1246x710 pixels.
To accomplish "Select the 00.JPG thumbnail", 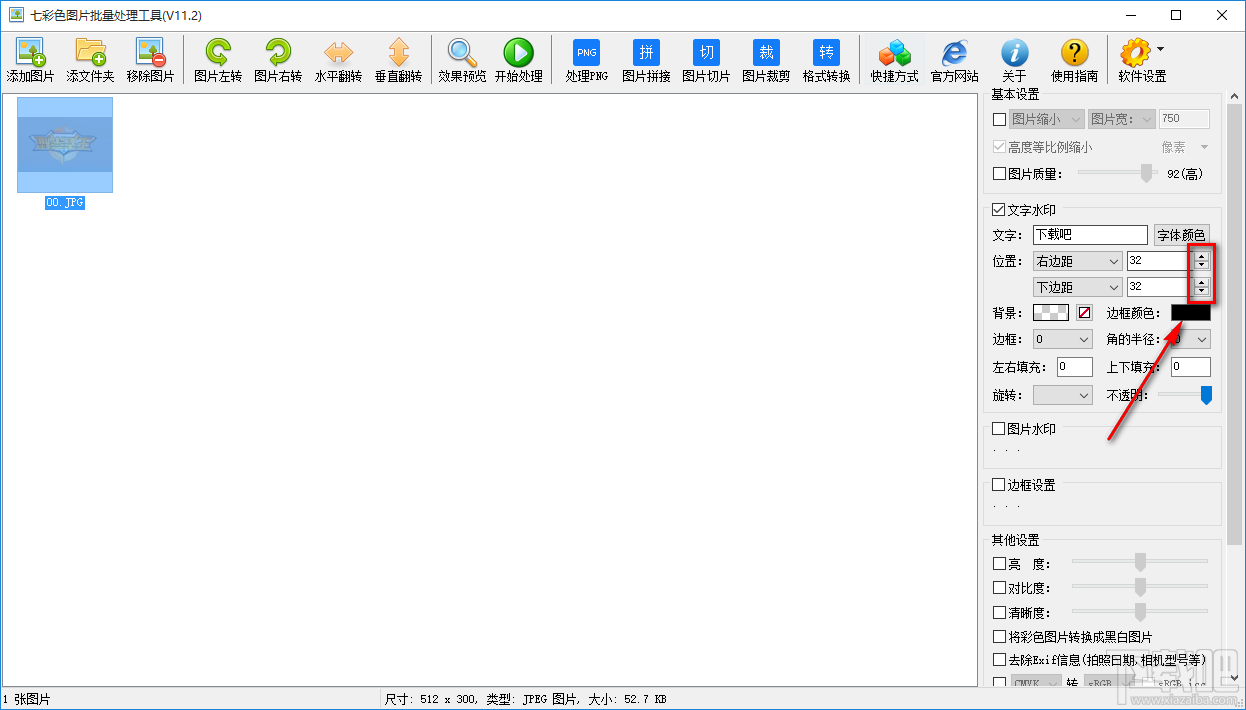I will pyautogui.click(x=65, y=145).
